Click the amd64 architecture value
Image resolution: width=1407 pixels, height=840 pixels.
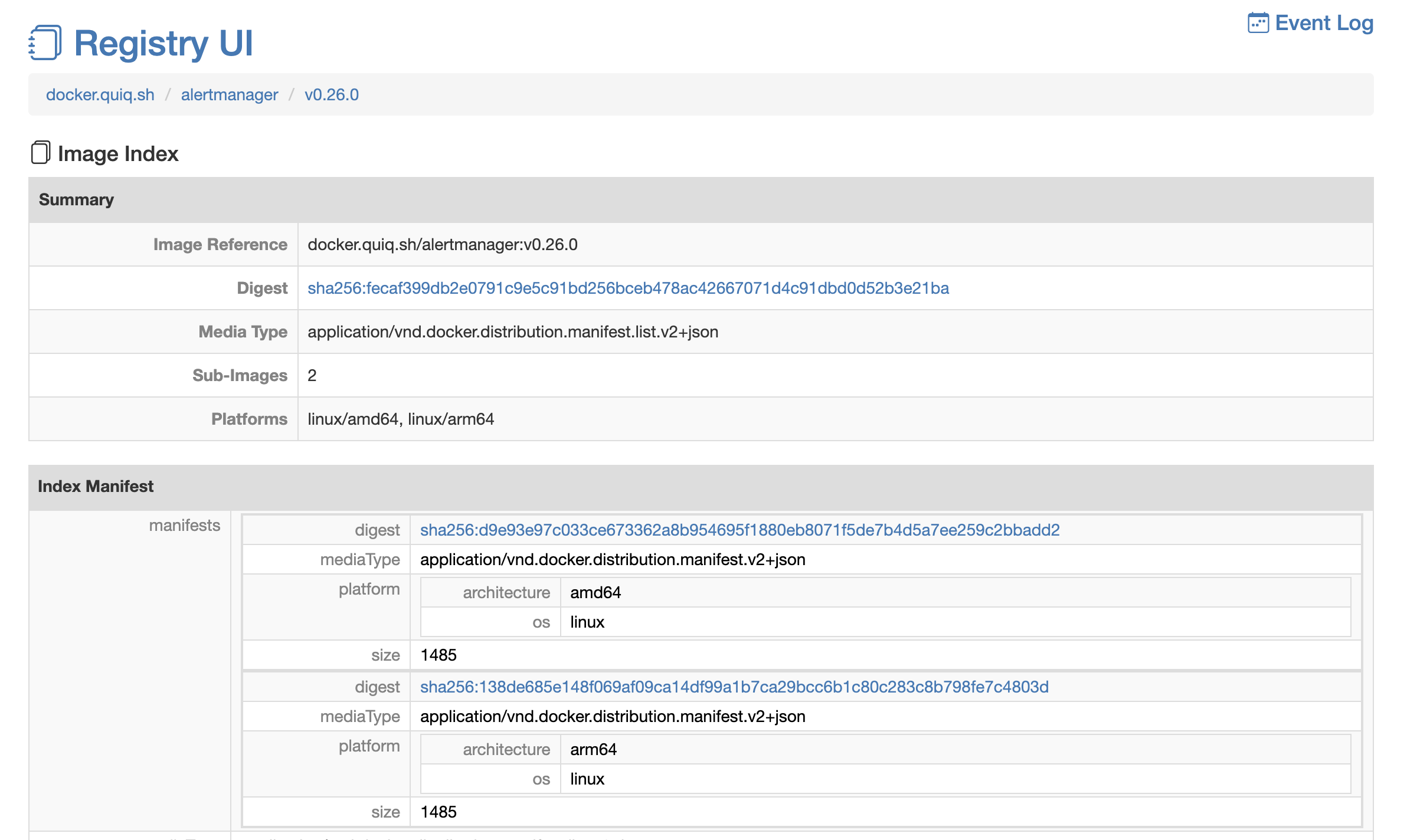point(595,592)
